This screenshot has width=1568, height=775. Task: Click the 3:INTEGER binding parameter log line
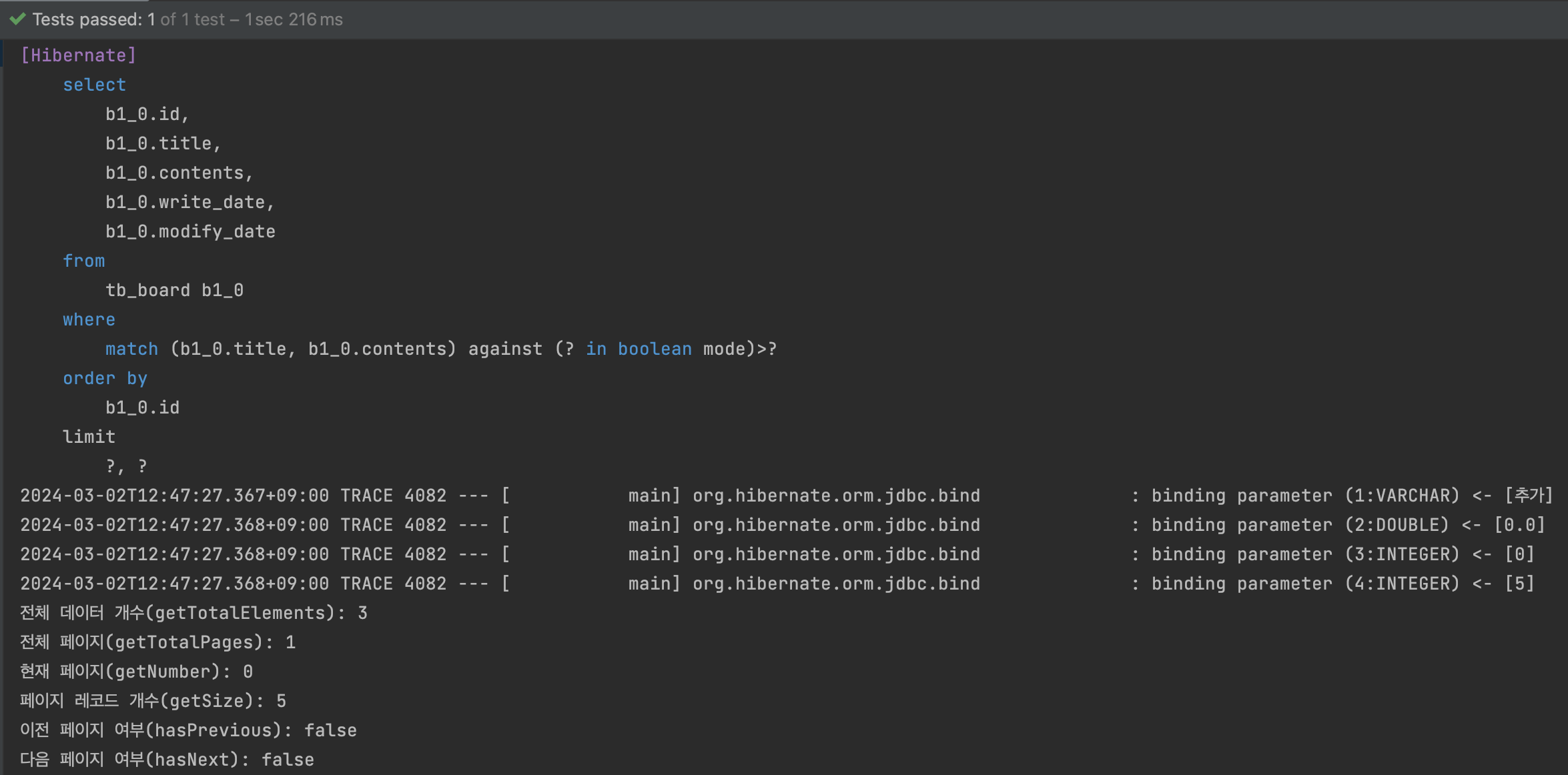click(x=777, y=554)
